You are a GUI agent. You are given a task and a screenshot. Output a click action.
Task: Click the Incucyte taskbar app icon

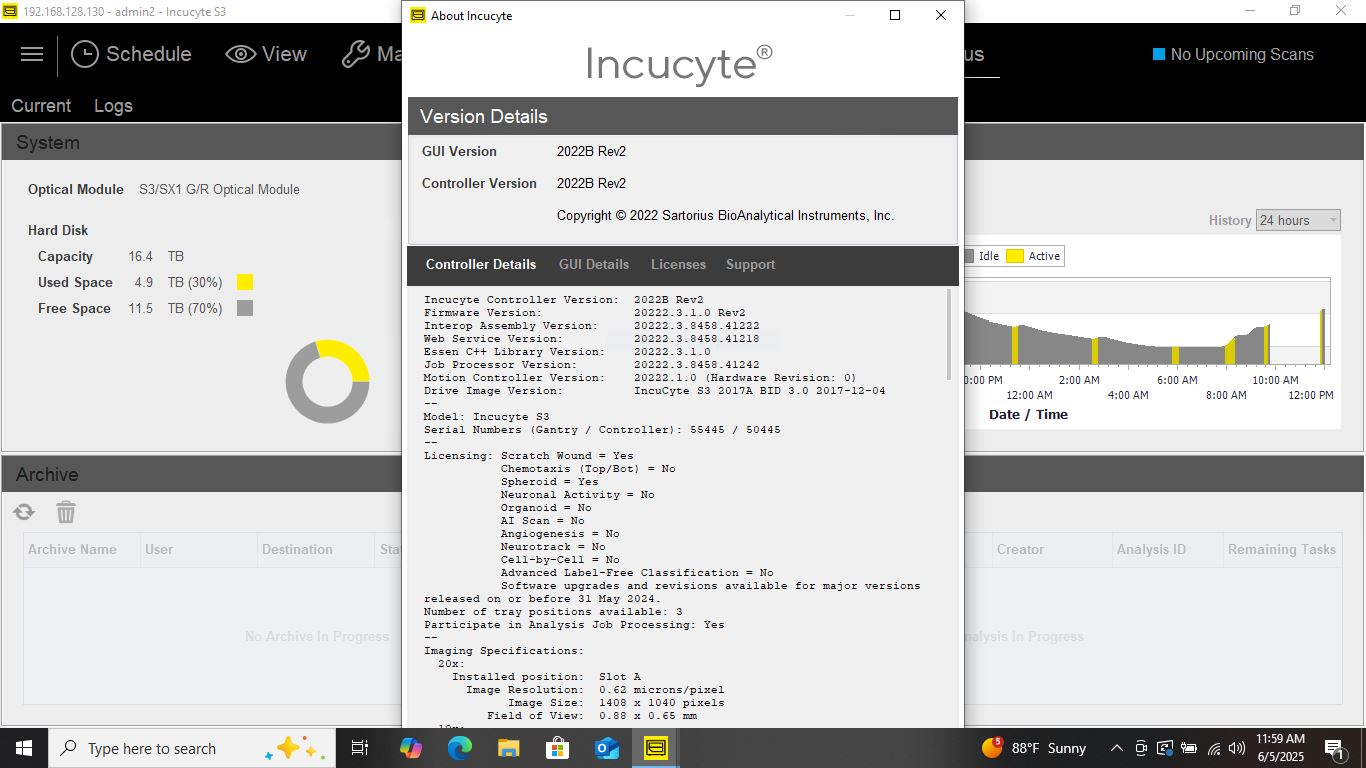[x=656, y=748]
